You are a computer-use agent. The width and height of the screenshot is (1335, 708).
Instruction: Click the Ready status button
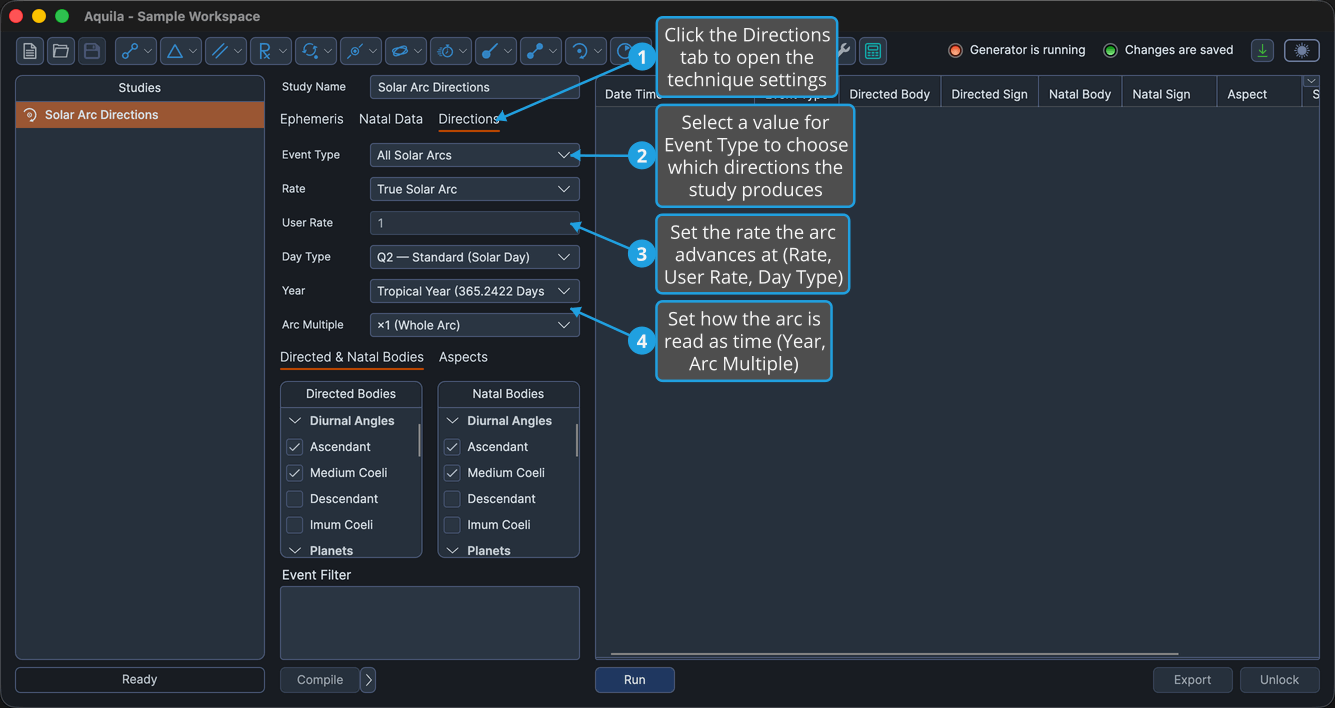[x=140, y=680]
